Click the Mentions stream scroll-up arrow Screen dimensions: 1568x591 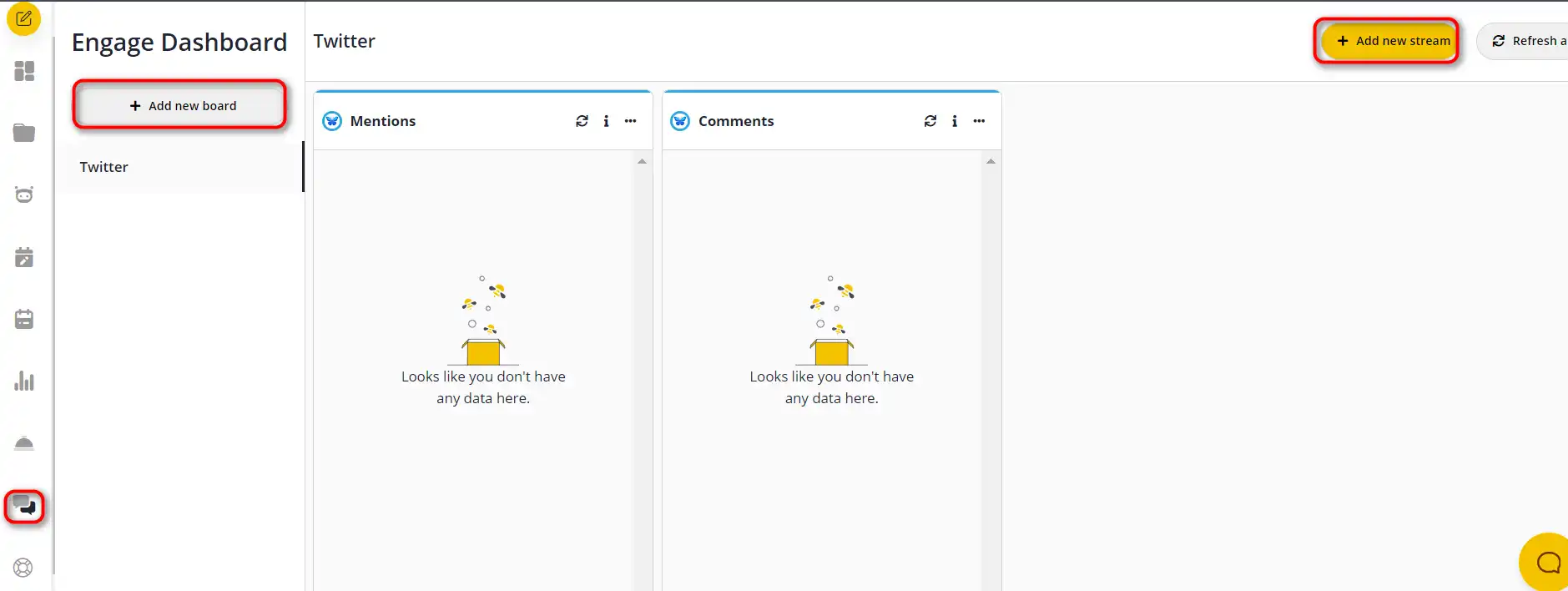pos(642,161)
